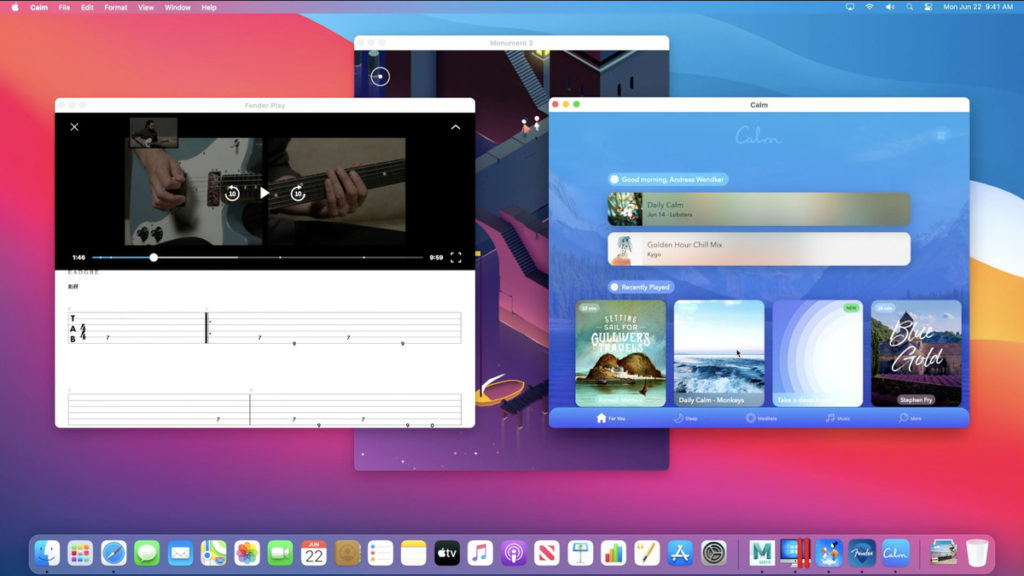Switch to the Meditate tab in Calm

tap(761, 418)
